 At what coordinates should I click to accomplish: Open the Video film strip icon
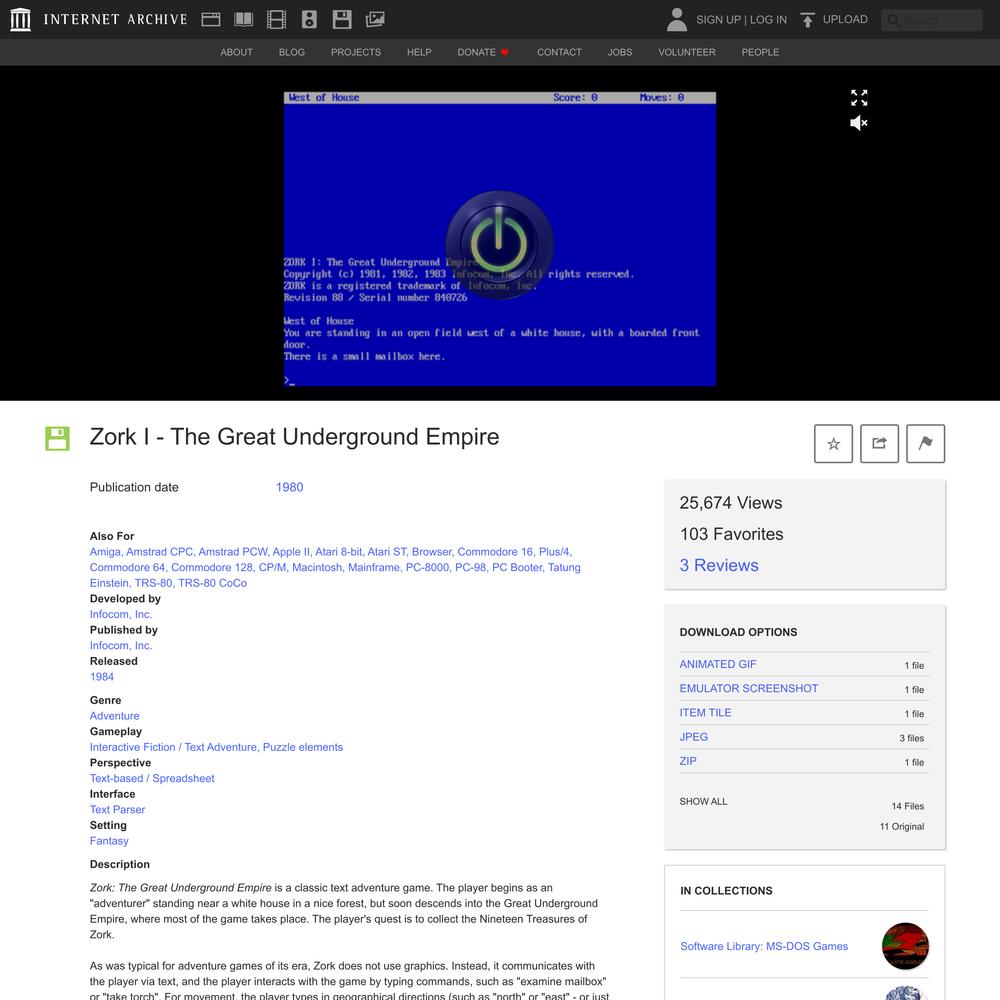click(276, 19)
